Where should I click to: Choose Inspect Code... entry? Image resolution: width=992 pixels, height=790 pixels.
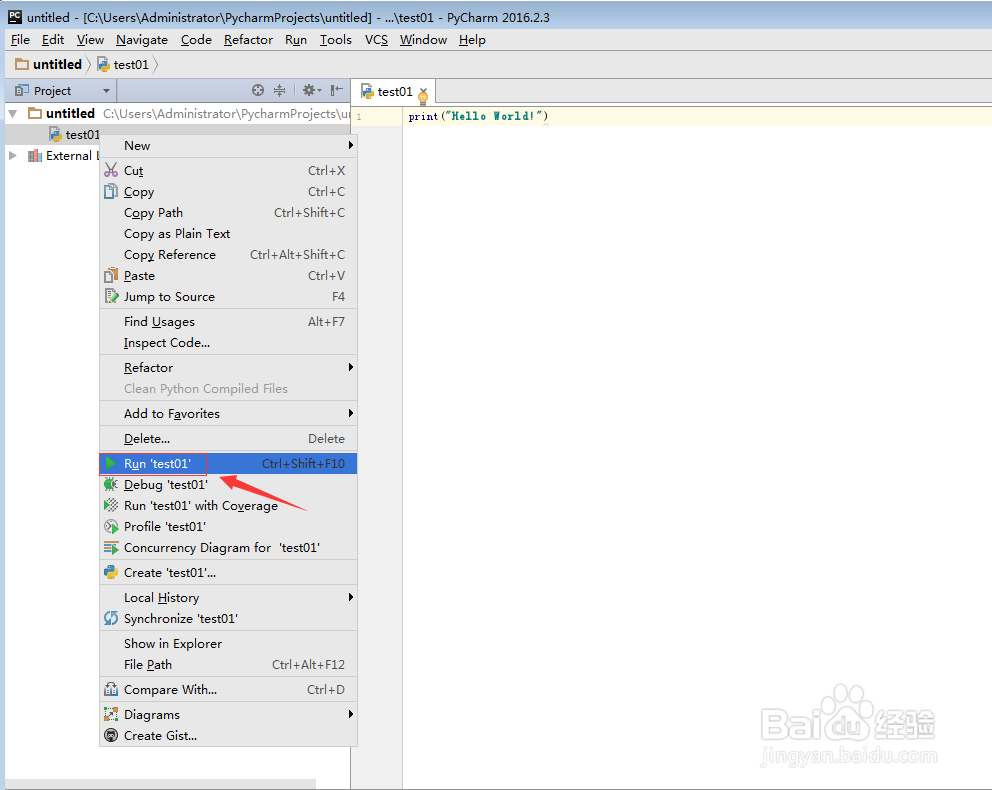coord(228,342)
